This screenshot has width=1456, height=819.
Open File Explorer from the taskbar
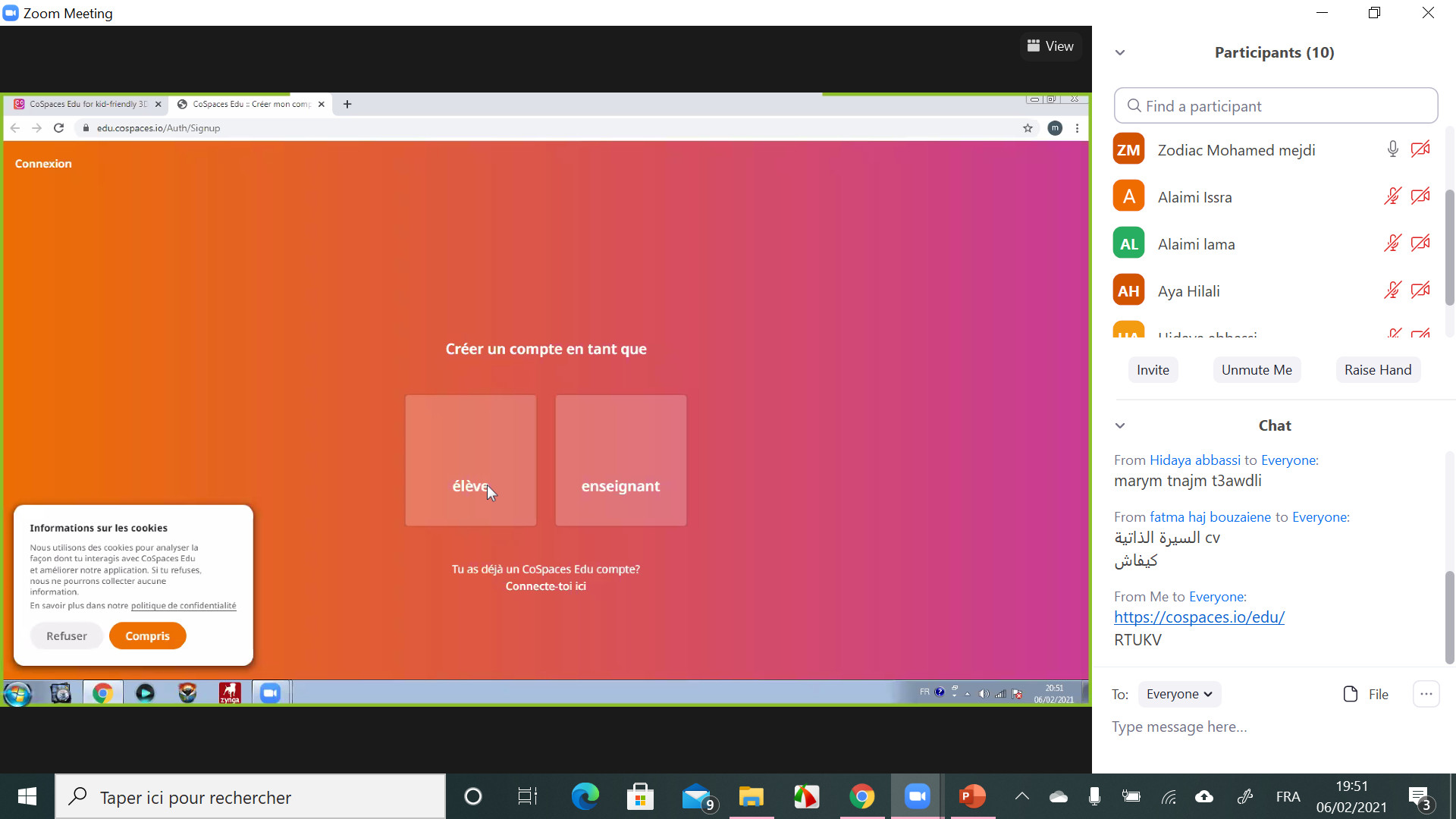(x=751, y=796)
